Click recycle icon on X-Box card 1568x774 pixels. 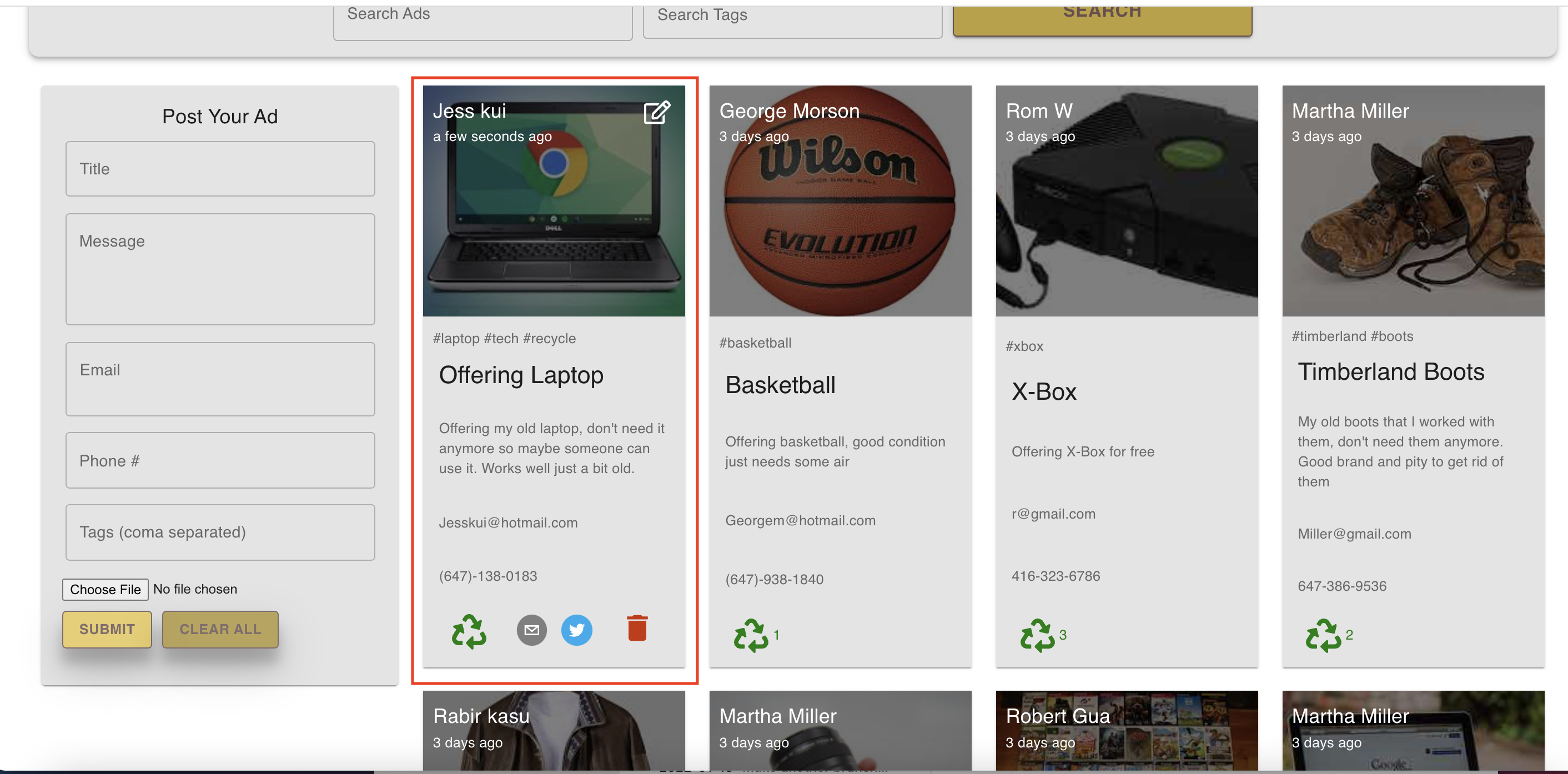coord(1037,635)
